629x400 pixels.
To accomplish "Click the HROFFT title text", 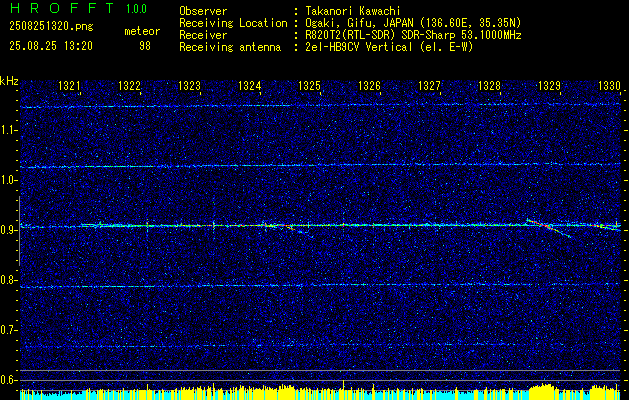I will tap(61, 8).
